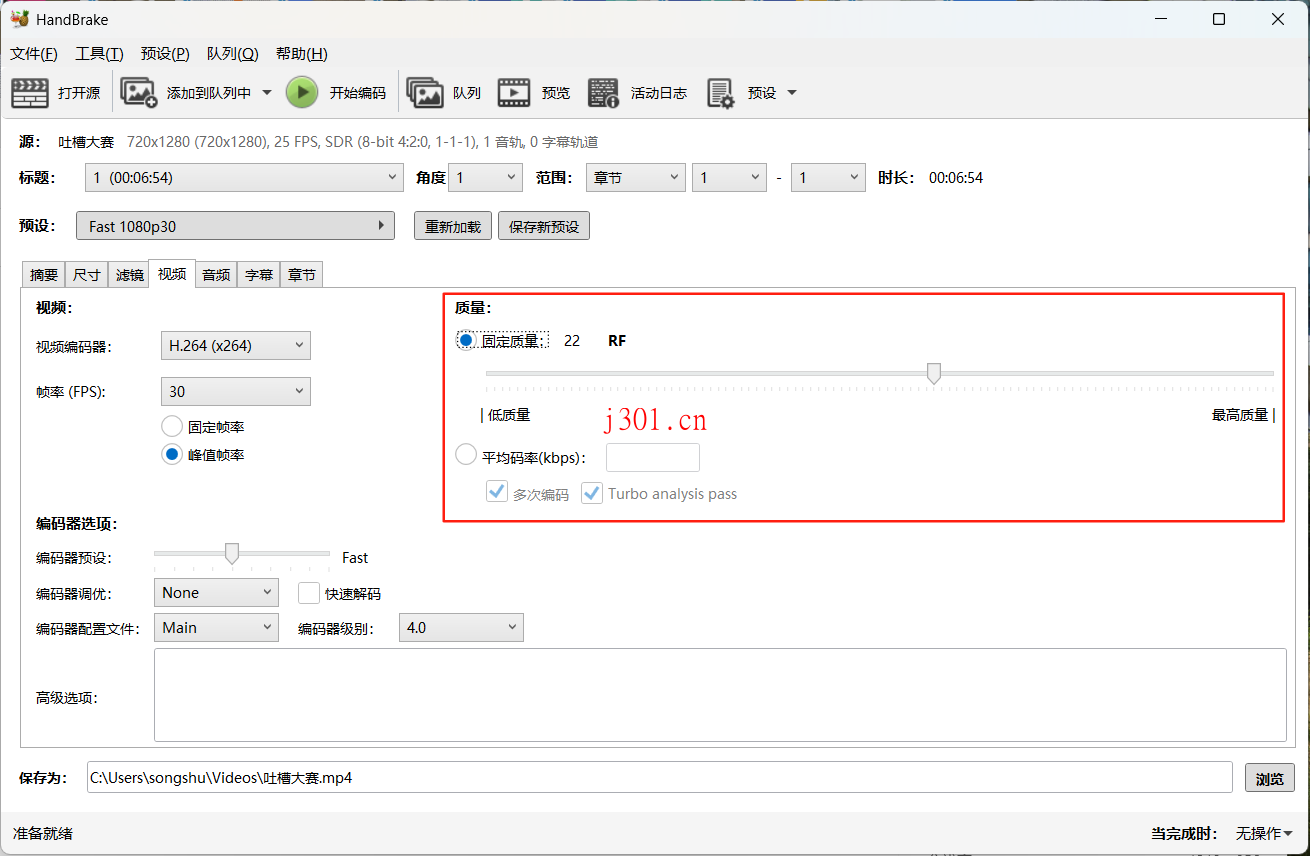
Task: Select average bitrate (平均码率) radio
Action: point(466,455)
